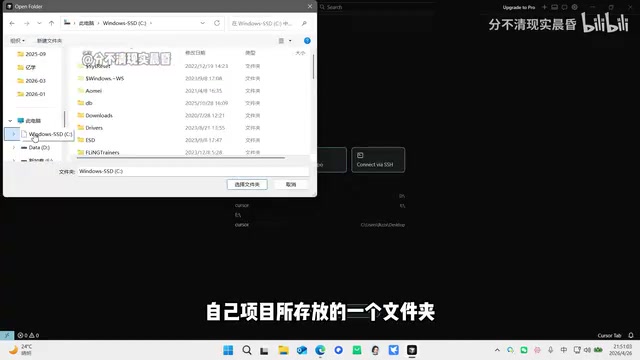Sort by 类型 column header
Viewport: 640px width, 360px height.
(x=250, y=53)
